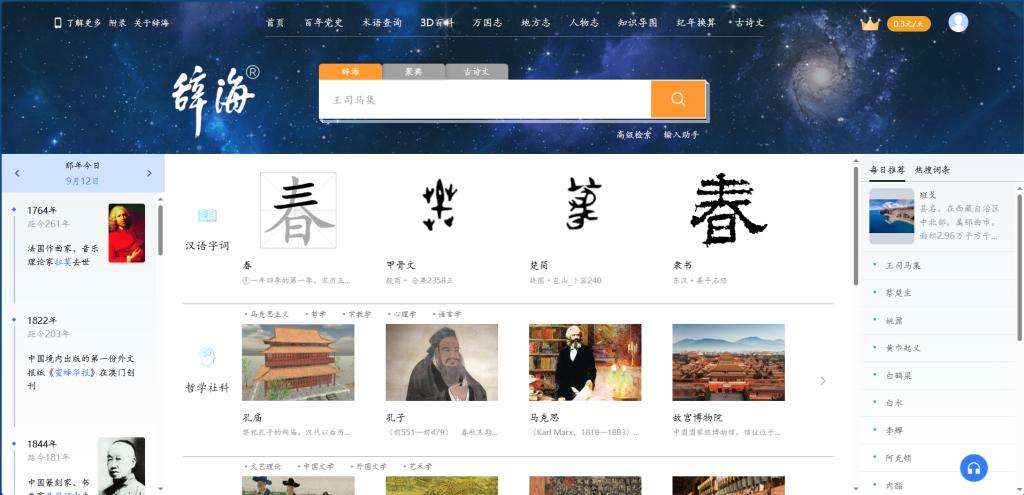Click the right sidebar vertical scrollbar
The width and height of the screenshot is (1024, 495).
click(856, 230)
